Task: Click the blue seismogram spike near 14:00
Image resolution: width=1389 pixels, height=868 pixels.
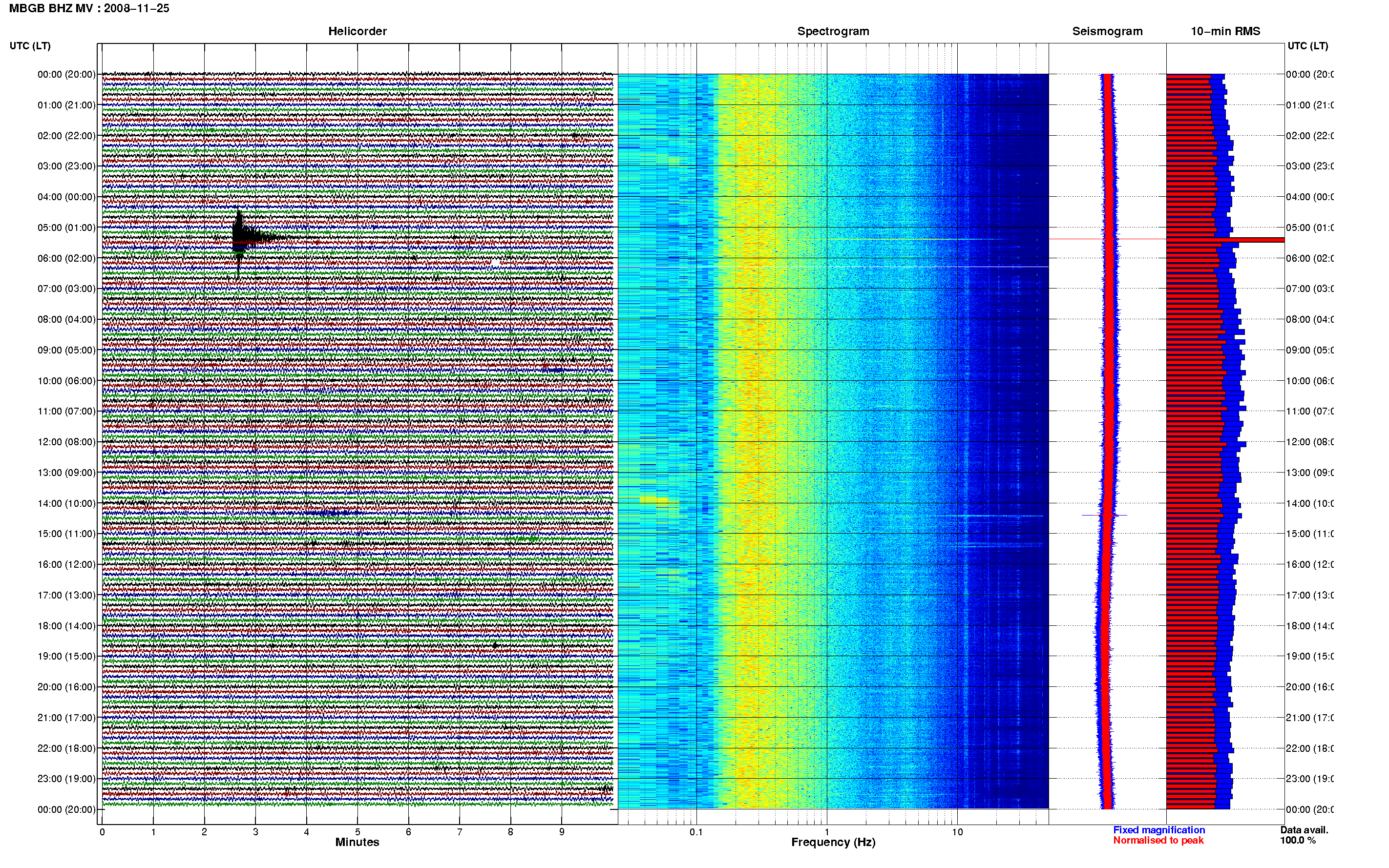Action: 1105,515
